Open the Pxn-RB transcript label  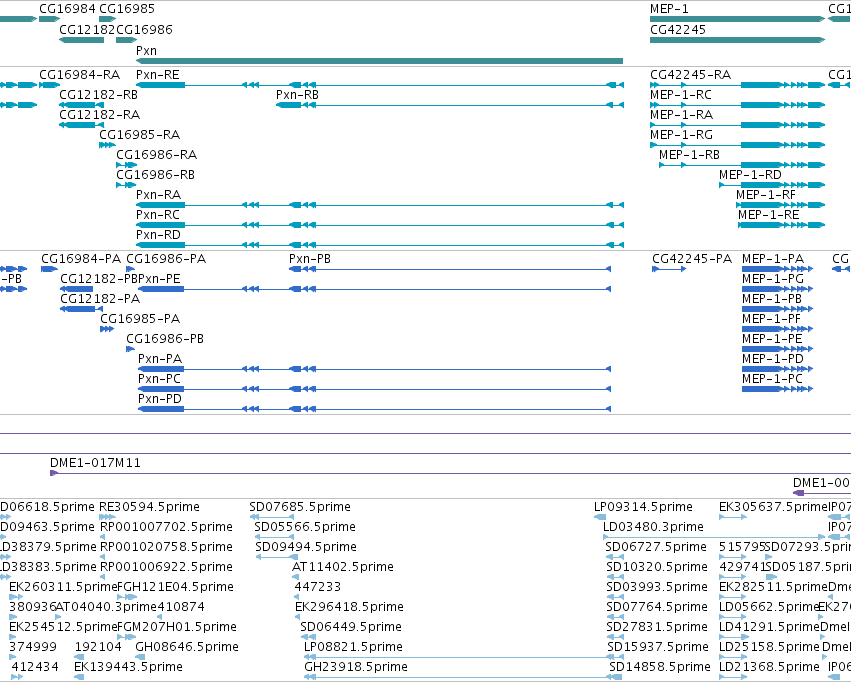[x=297, y=95]
